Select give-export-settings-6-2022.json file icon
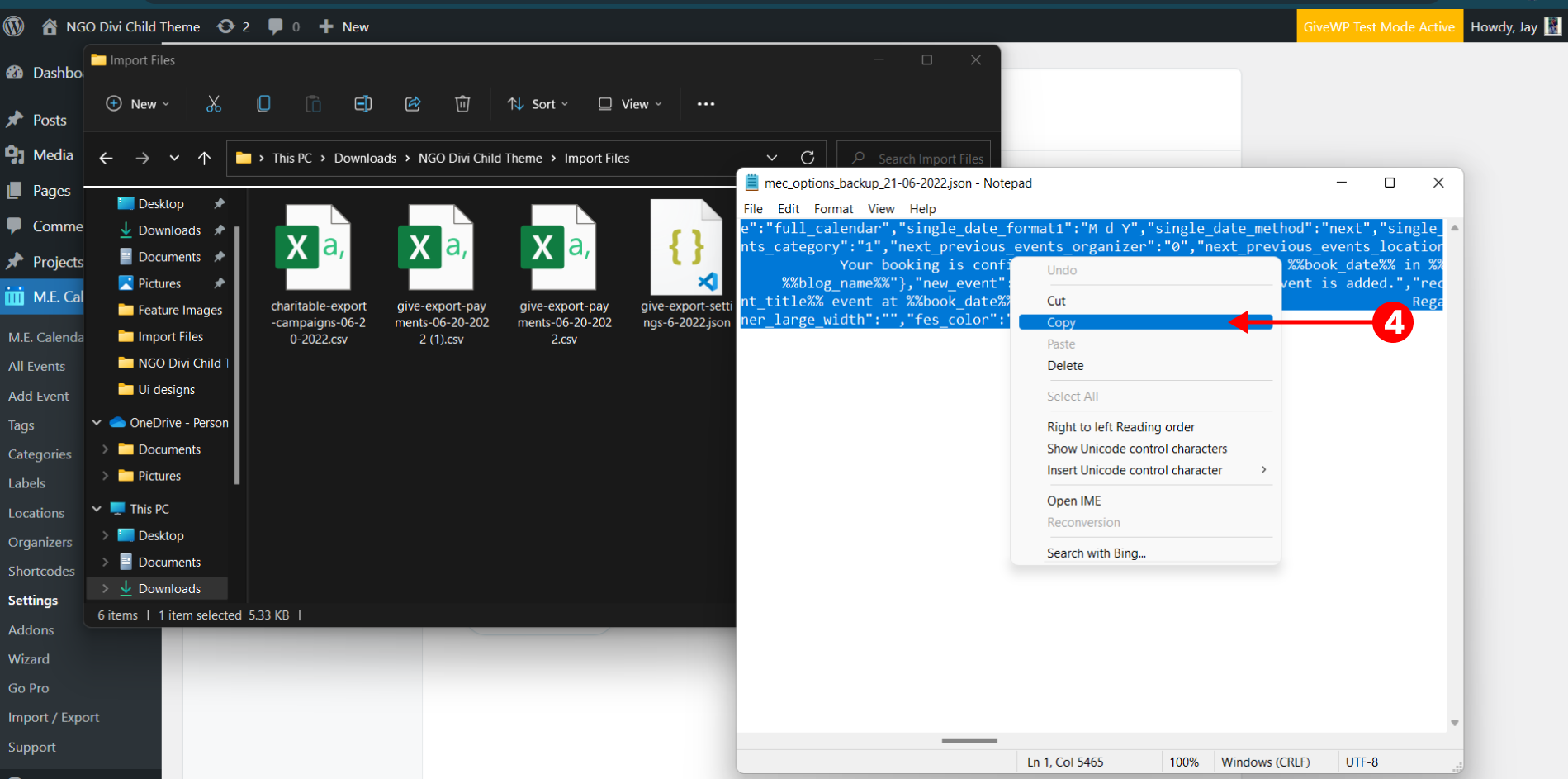The image size is (1568, 779). tap(685, 248)
